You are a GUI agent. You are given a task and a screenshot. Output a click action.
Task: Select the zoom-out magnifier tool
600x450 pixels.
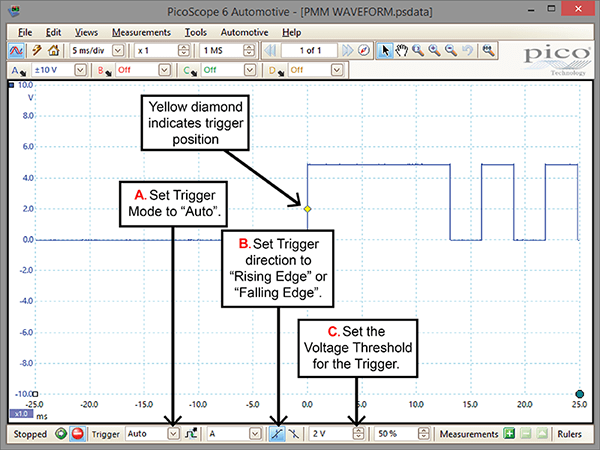click(452, 51)
